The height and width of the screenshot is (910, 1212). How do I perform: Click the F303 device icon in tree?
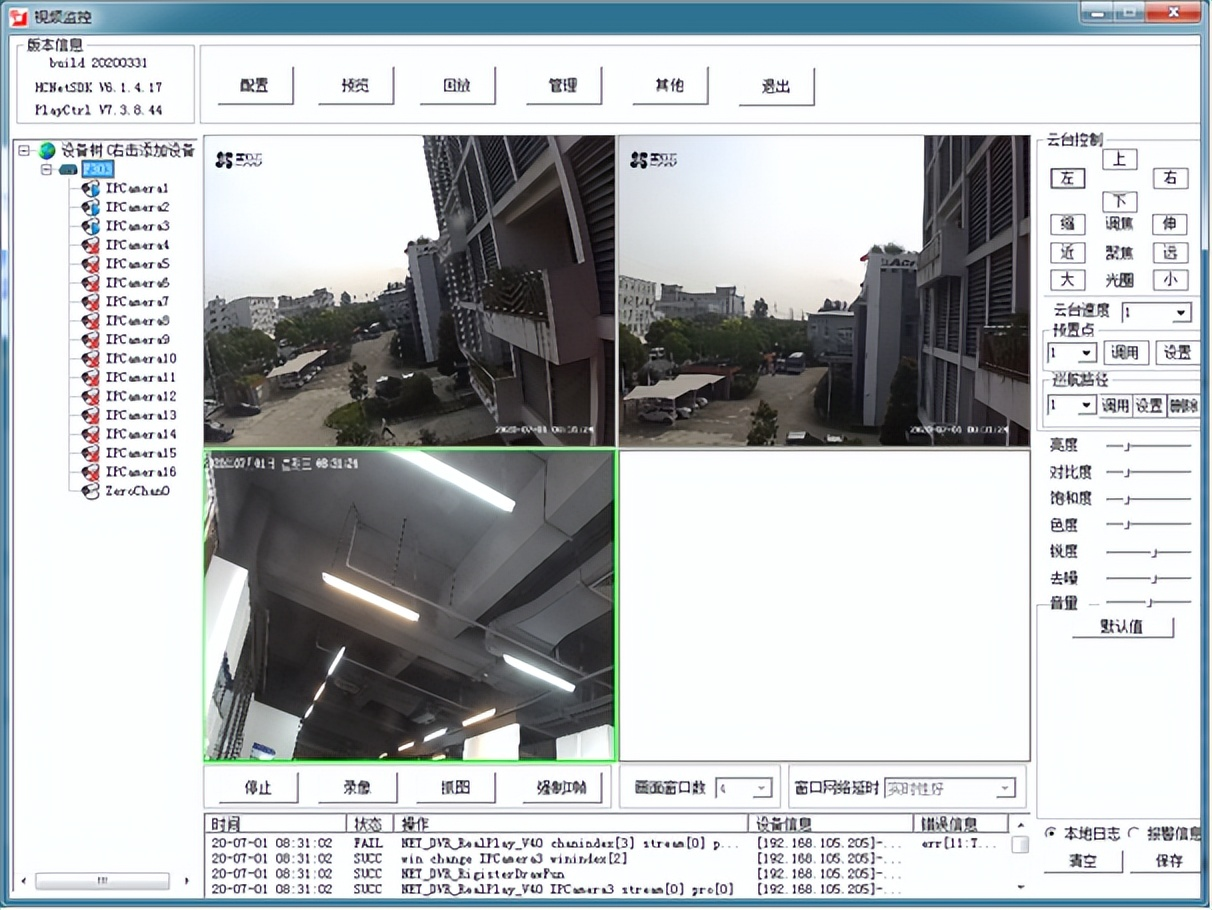(x=68, y=170)
